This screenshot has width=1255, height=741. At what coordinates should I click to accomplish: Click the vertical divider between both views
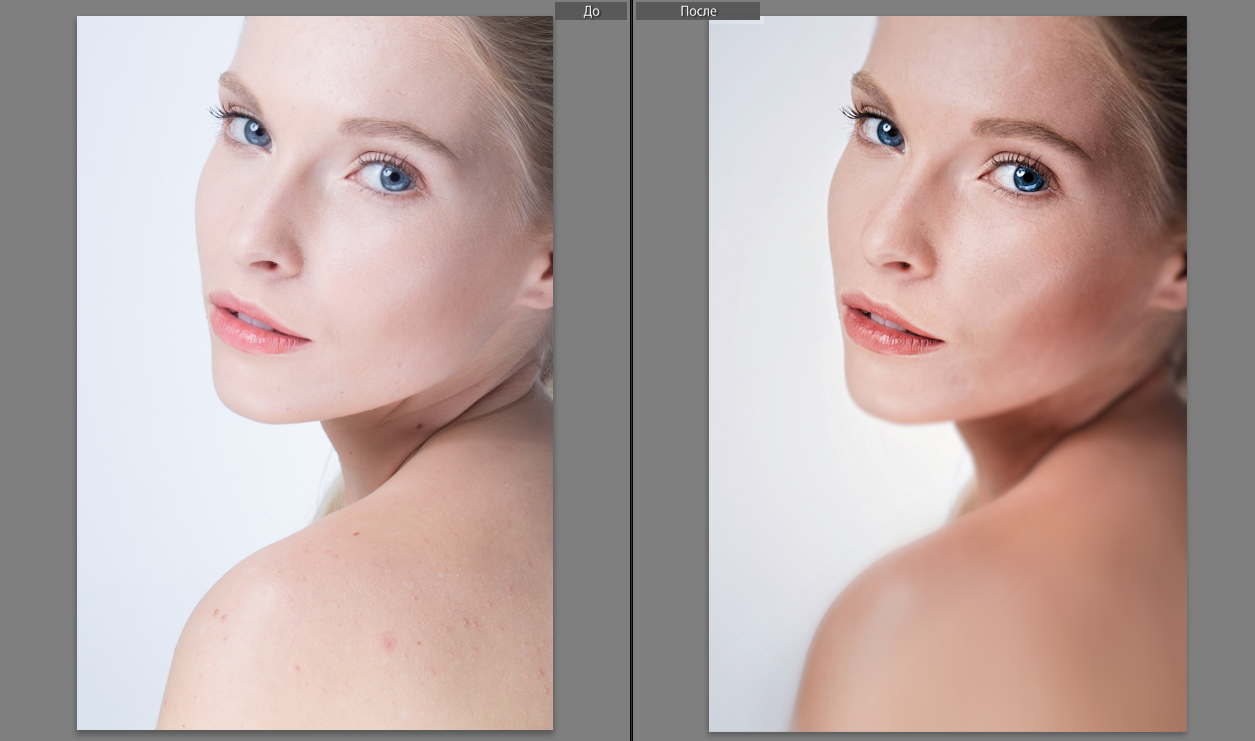[x=631, y=370]
